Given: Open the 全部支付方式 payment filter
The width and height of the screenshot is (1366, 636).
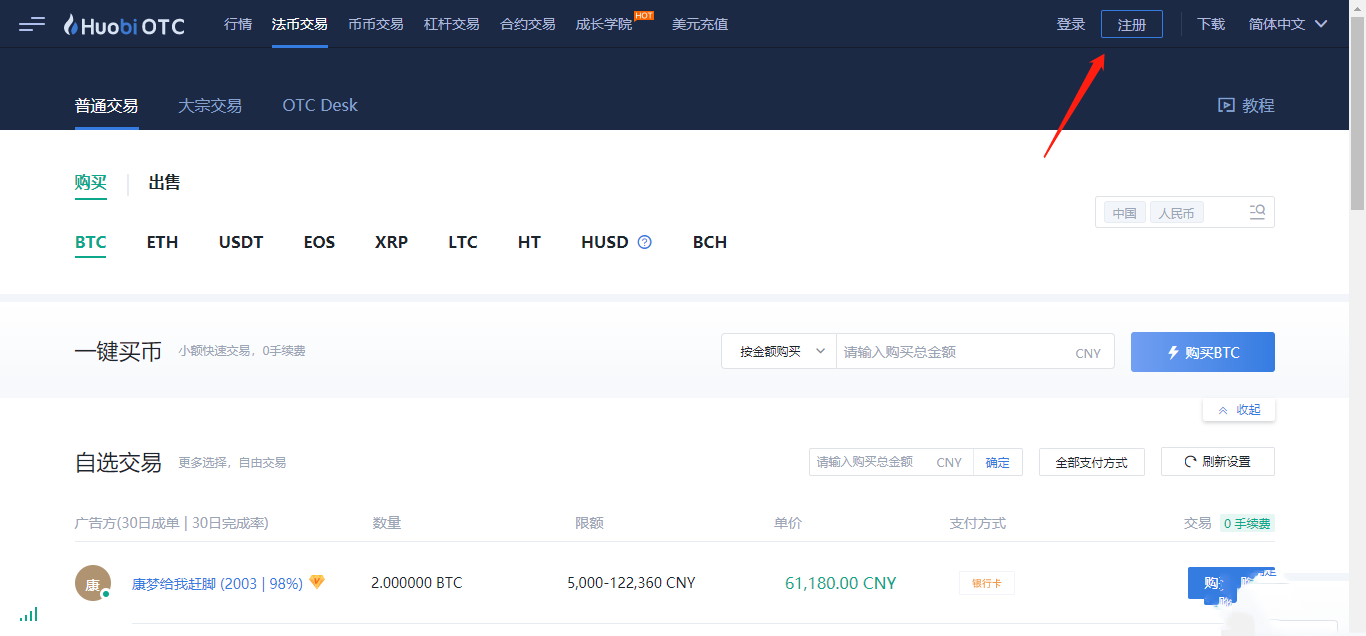Looking at the screenshot, I should [1092, 462].
